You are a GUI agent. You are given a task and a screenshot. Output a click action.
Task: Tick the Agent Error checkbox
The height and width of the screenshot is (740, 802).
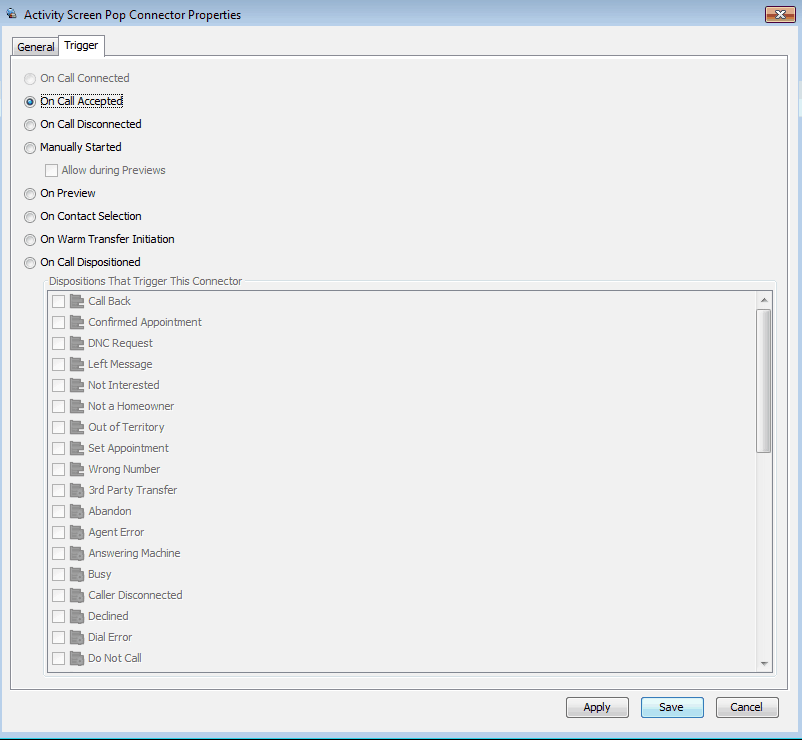(x=58, y=532)
